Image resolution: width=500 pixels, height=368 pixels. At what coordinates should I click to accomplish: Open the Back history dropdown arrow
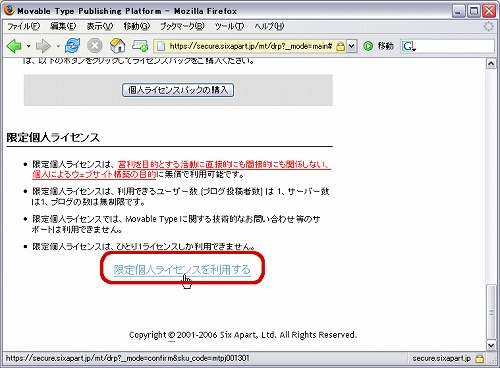pos(29,46)
